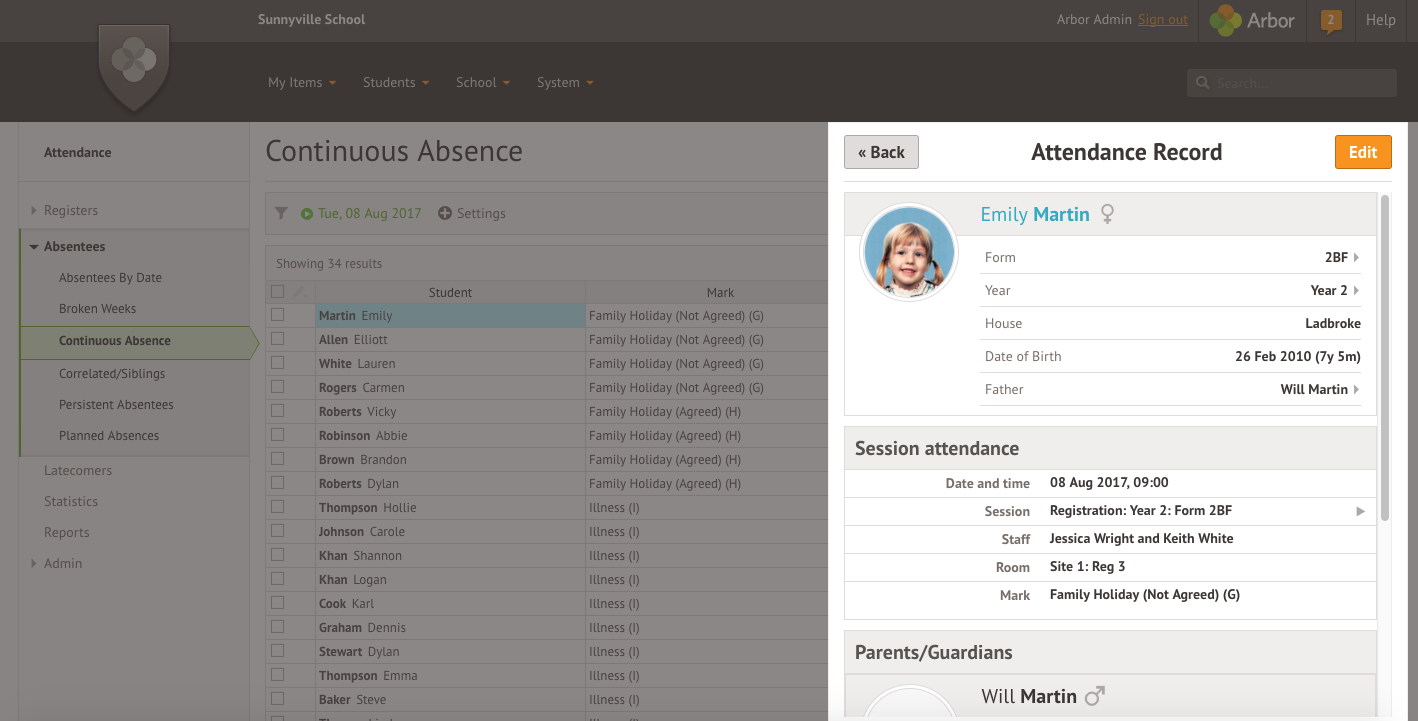Tick the checkbox for Rogers Carmen
This screenshot has height=721, width=1418.
pyautogui.click(x=278, y=387)
